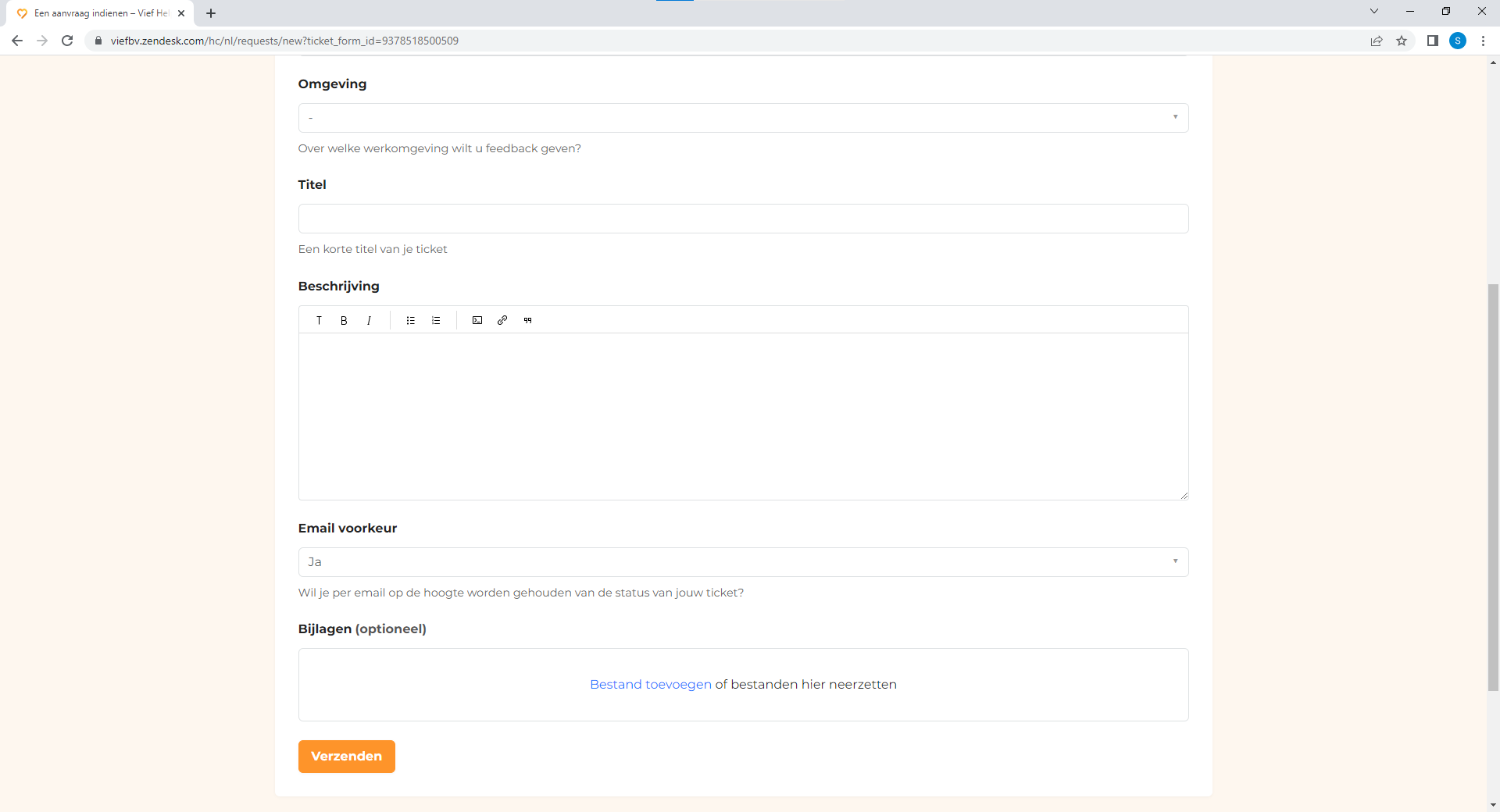Viewport: 1500px width, 812px height.
Task: Open a new browser tab
Action: click(211, 13)
